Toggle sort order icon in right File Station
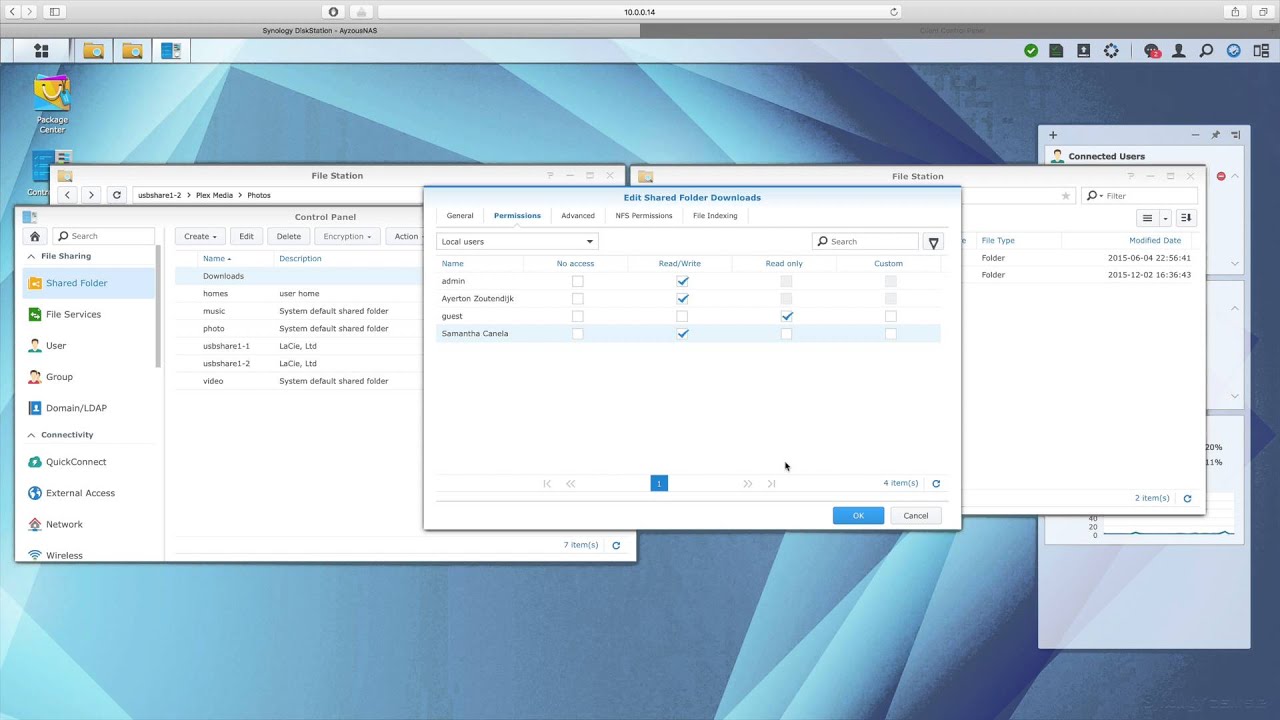This screenshot has height=720, width=1280. coord(1186,218)
